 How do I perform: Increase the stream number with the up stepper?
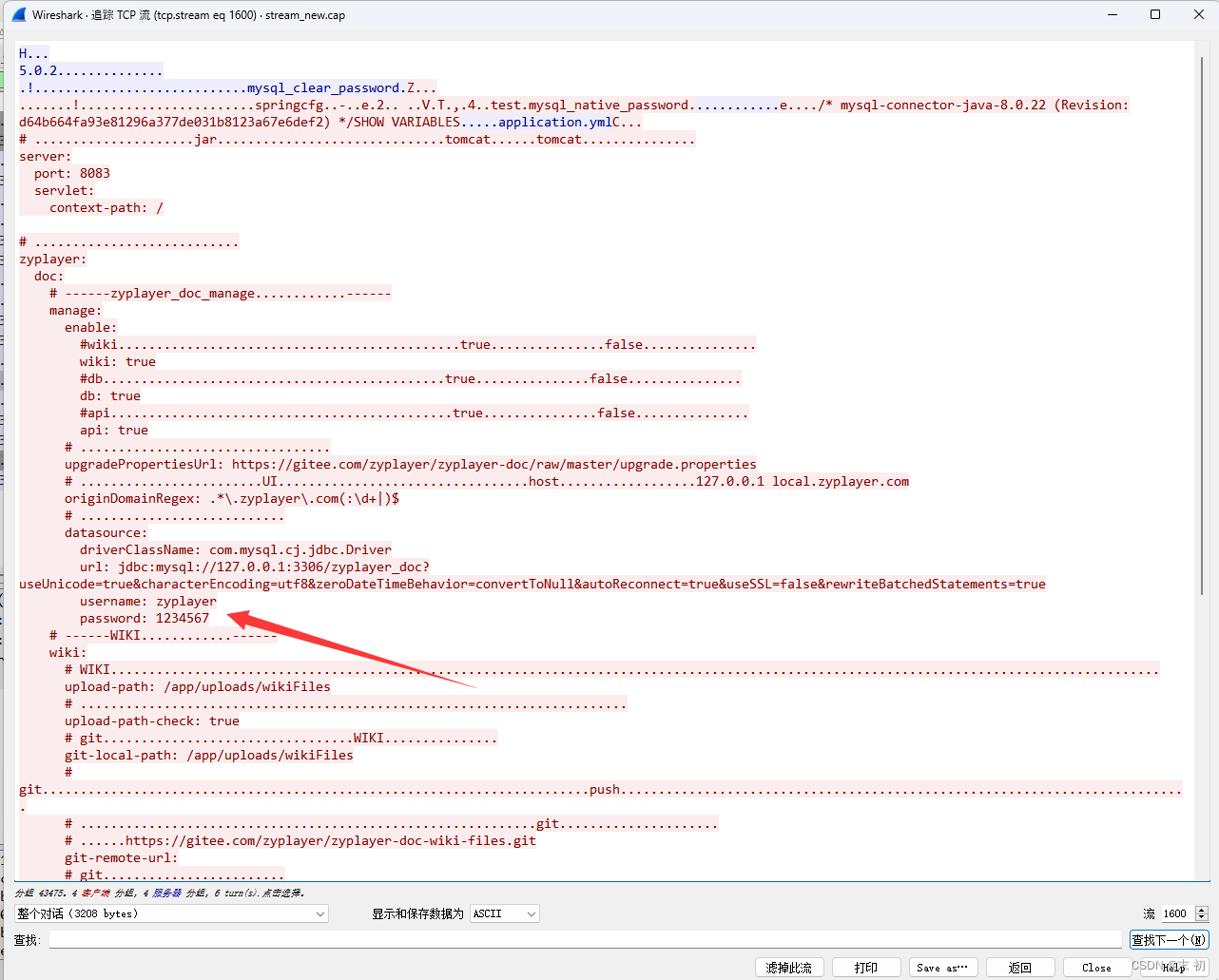(x=1201, y=910)
